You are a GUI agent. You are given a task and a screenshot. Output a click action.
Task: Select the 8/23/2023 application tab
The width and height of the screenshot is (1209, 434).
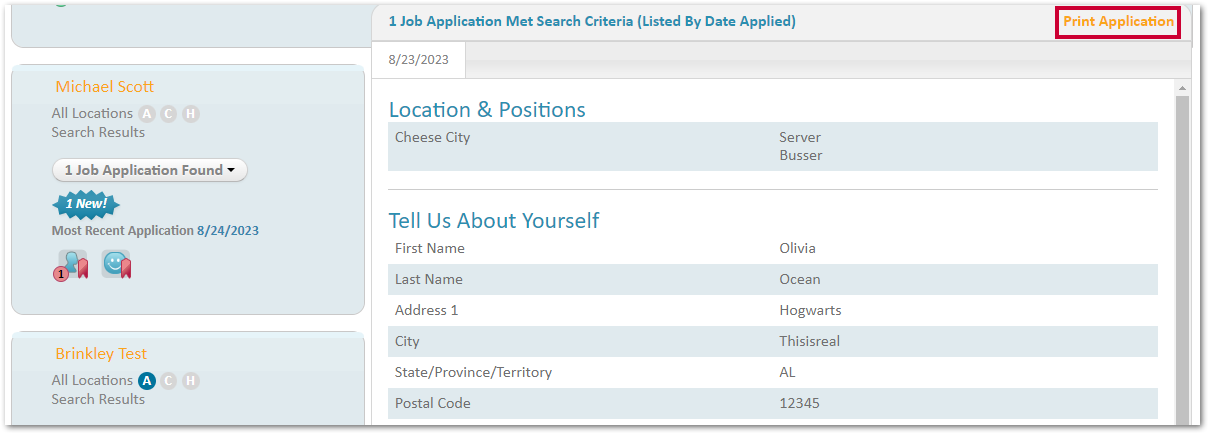point(419,60)
